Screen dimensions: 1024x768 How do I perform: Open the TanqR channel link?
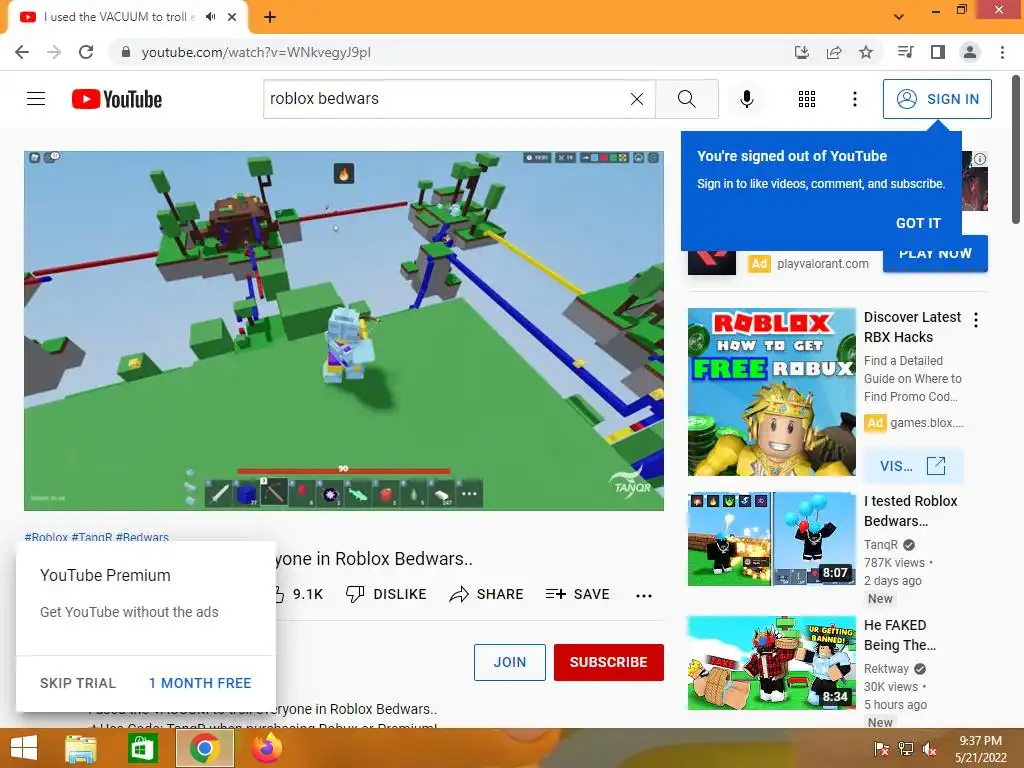pyautogui.click(x=881, y=545)
